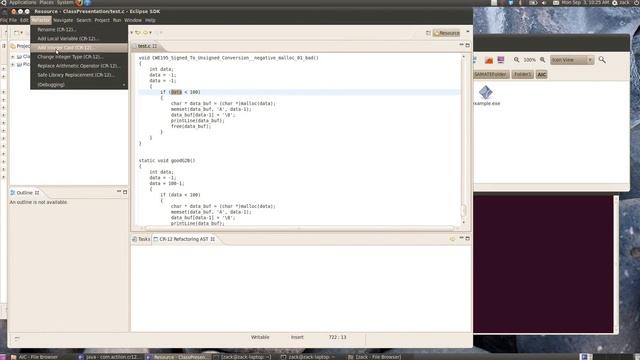Minimize the bottom Tasks panel
Screen dimensions: 640x360
pyautogui.click(x=461, y=238)
